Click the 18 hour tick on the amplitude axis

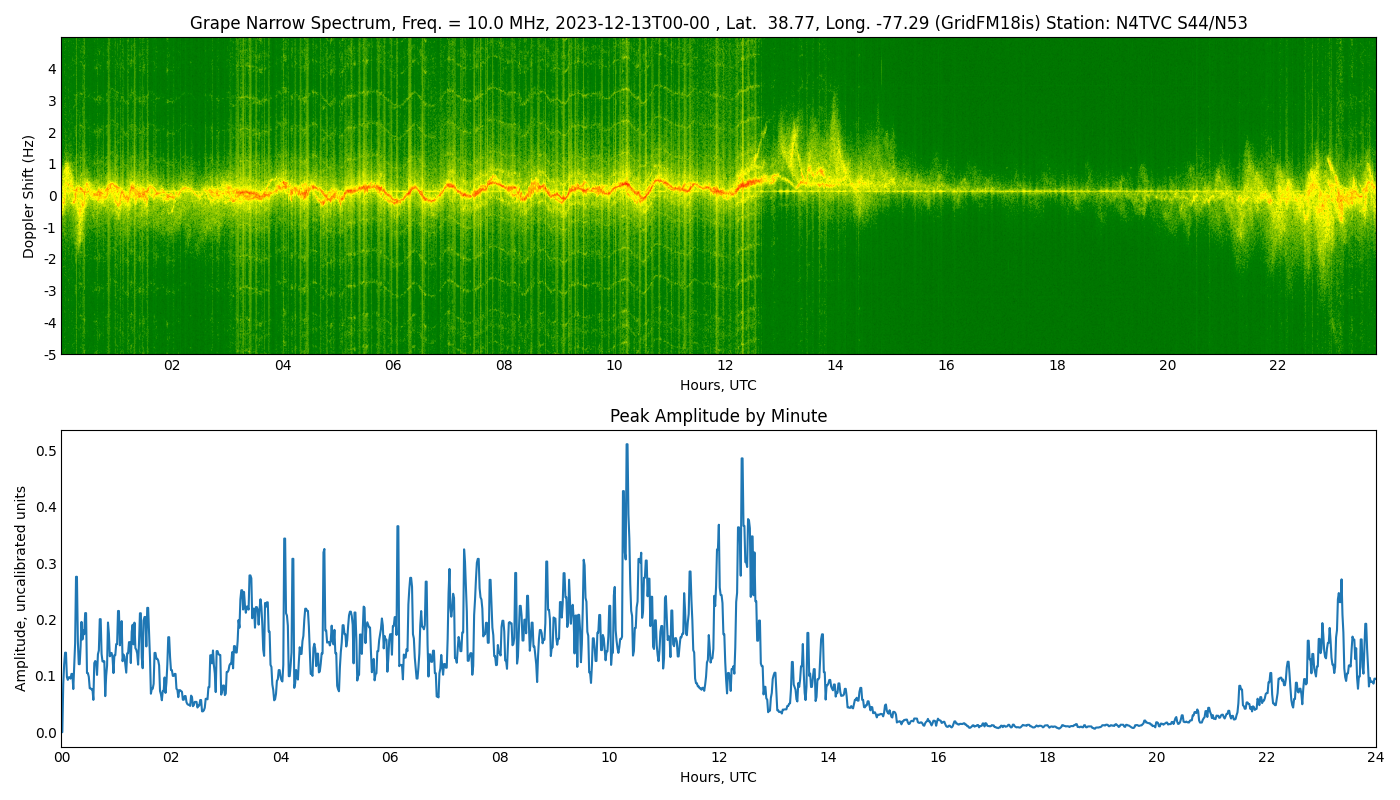[x=1047, y=757]
